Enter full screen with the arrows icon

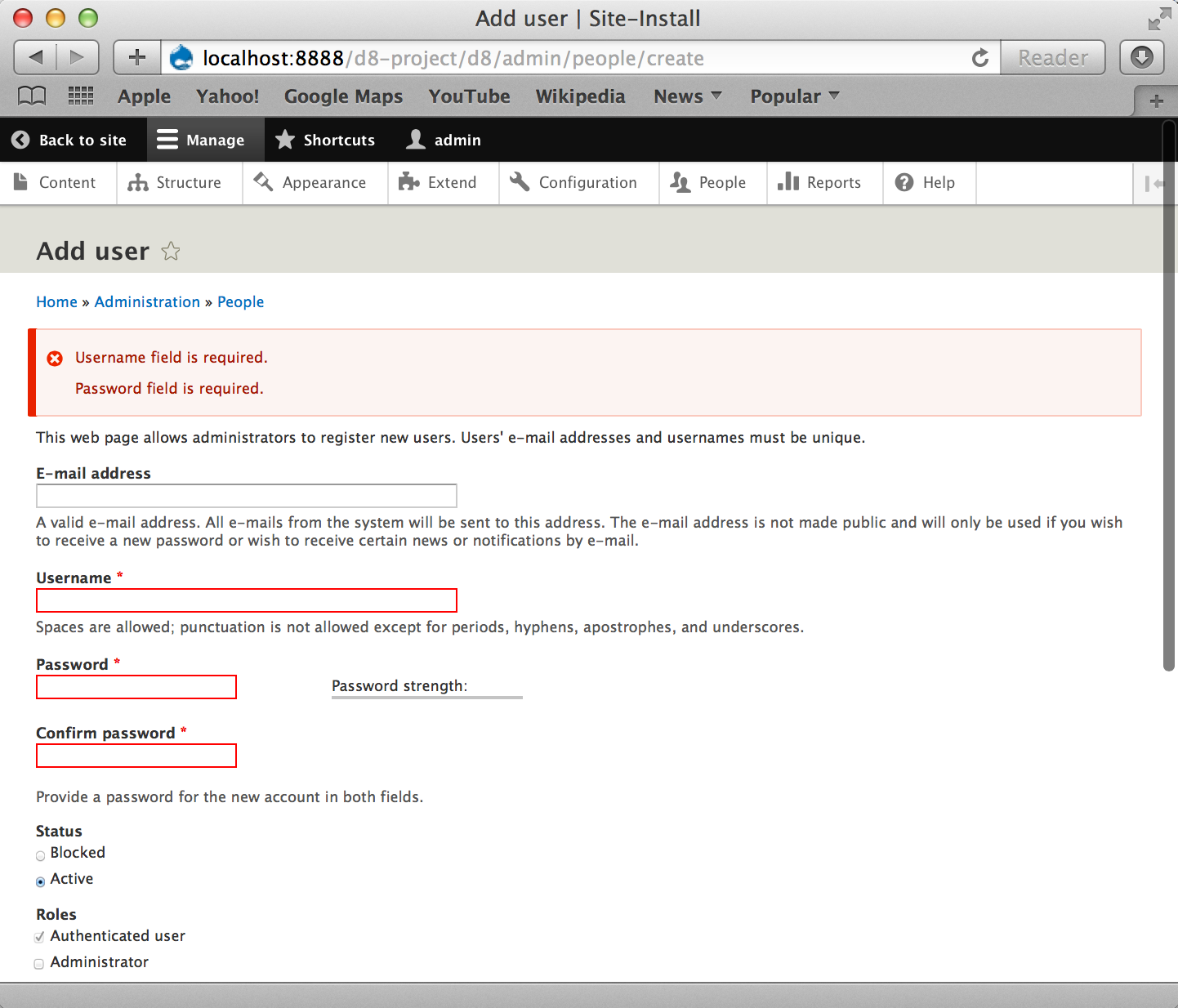coord(1159,19)
